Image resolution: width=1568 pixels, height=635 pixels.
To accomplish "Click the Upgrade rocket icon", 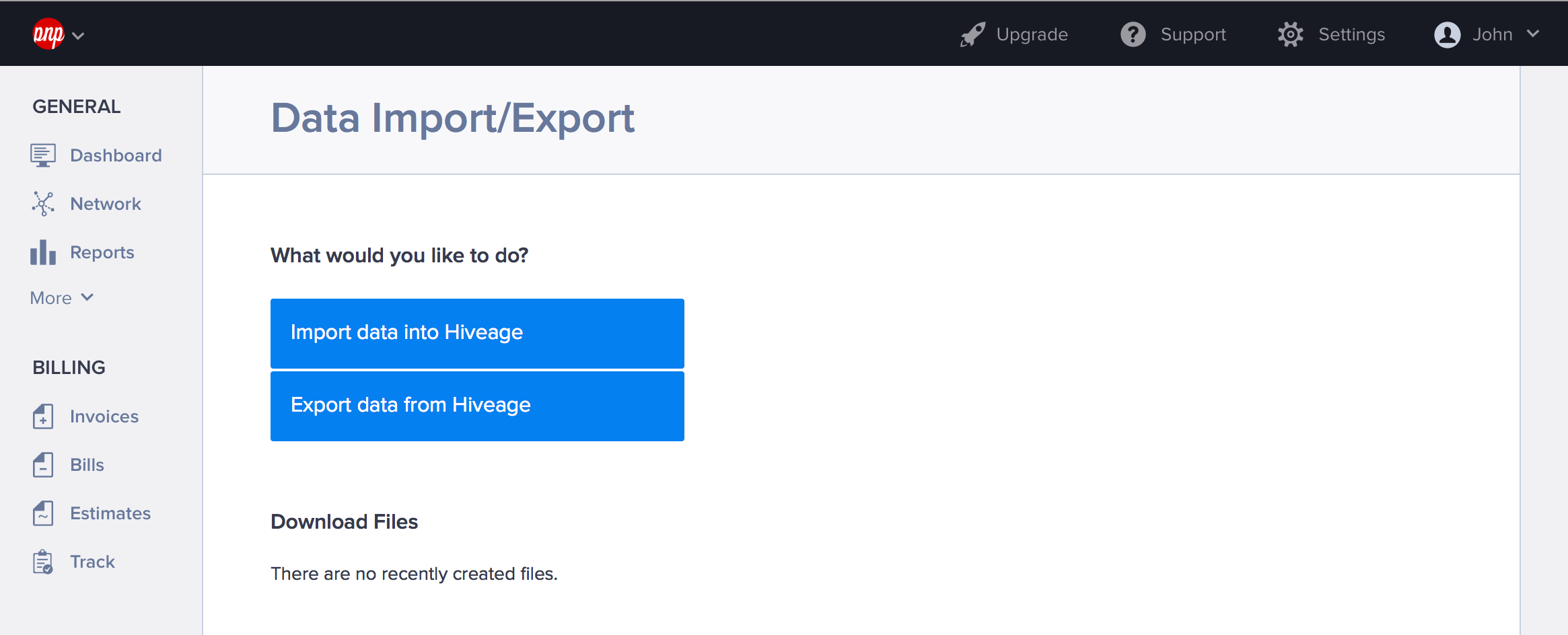I will 972,34.
